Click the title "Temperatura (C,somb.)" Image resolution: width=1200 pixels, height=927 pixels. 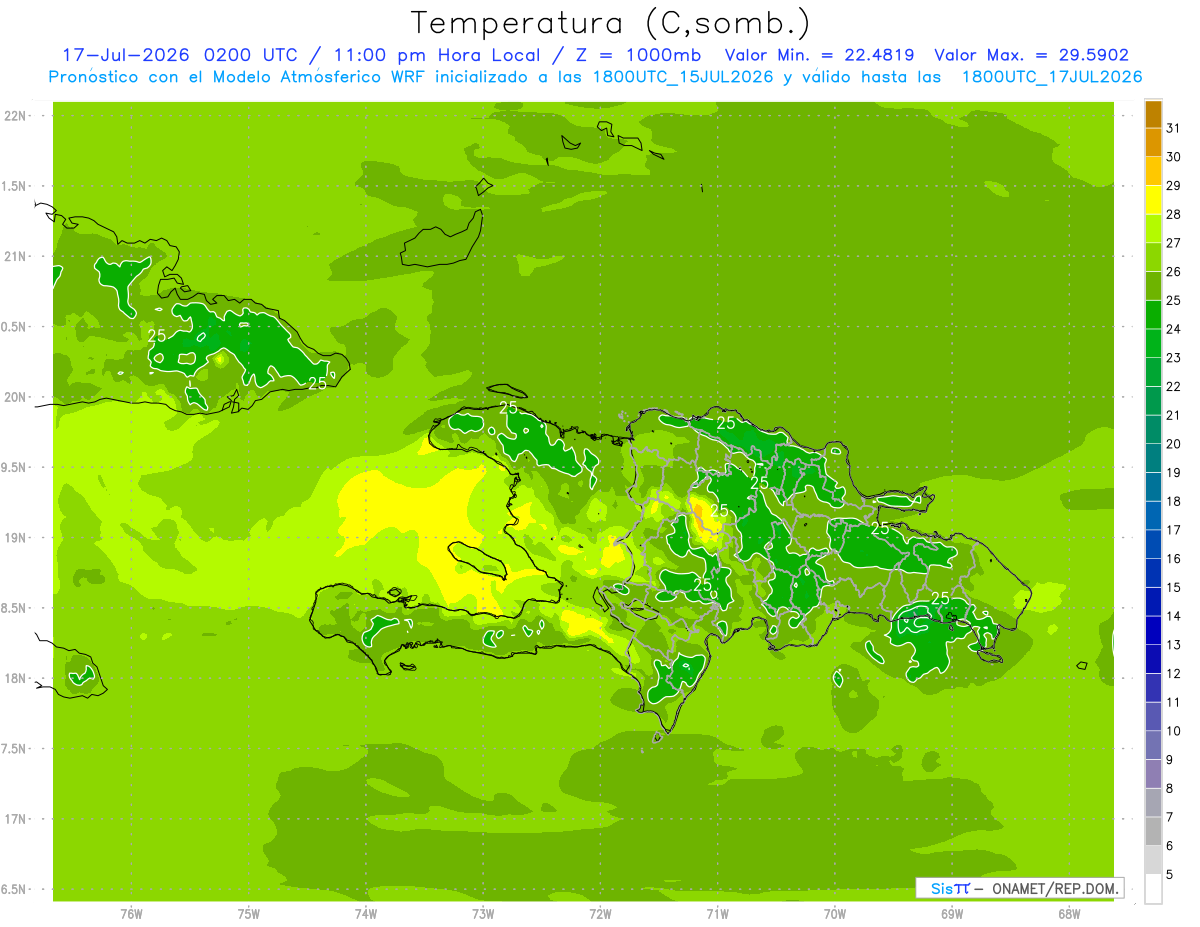pos(611,23)
